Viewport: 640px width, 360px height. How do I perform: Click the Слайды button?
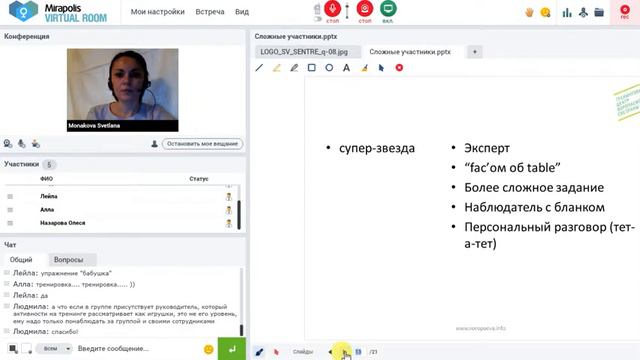pos(303,352)
